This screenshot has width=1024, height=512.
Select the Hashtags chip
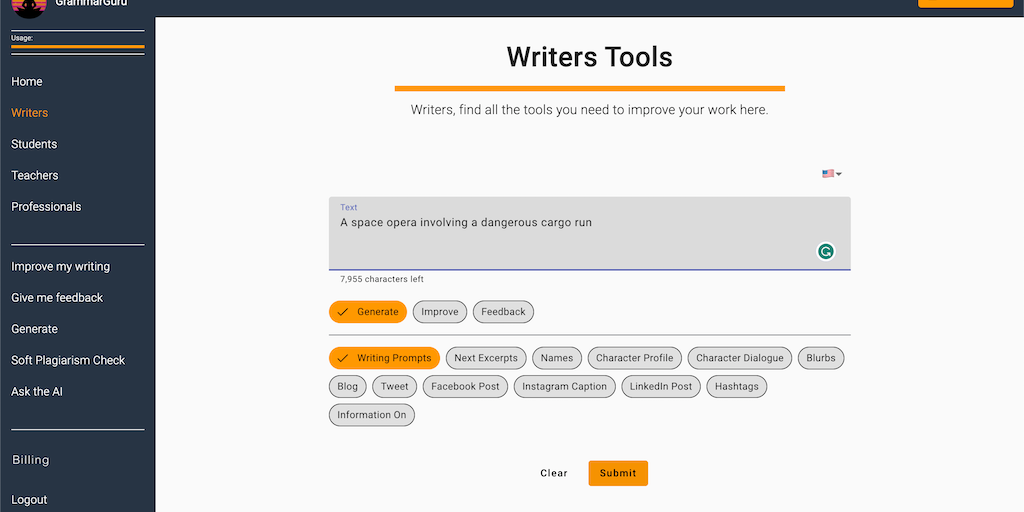(x=736, y=386)
